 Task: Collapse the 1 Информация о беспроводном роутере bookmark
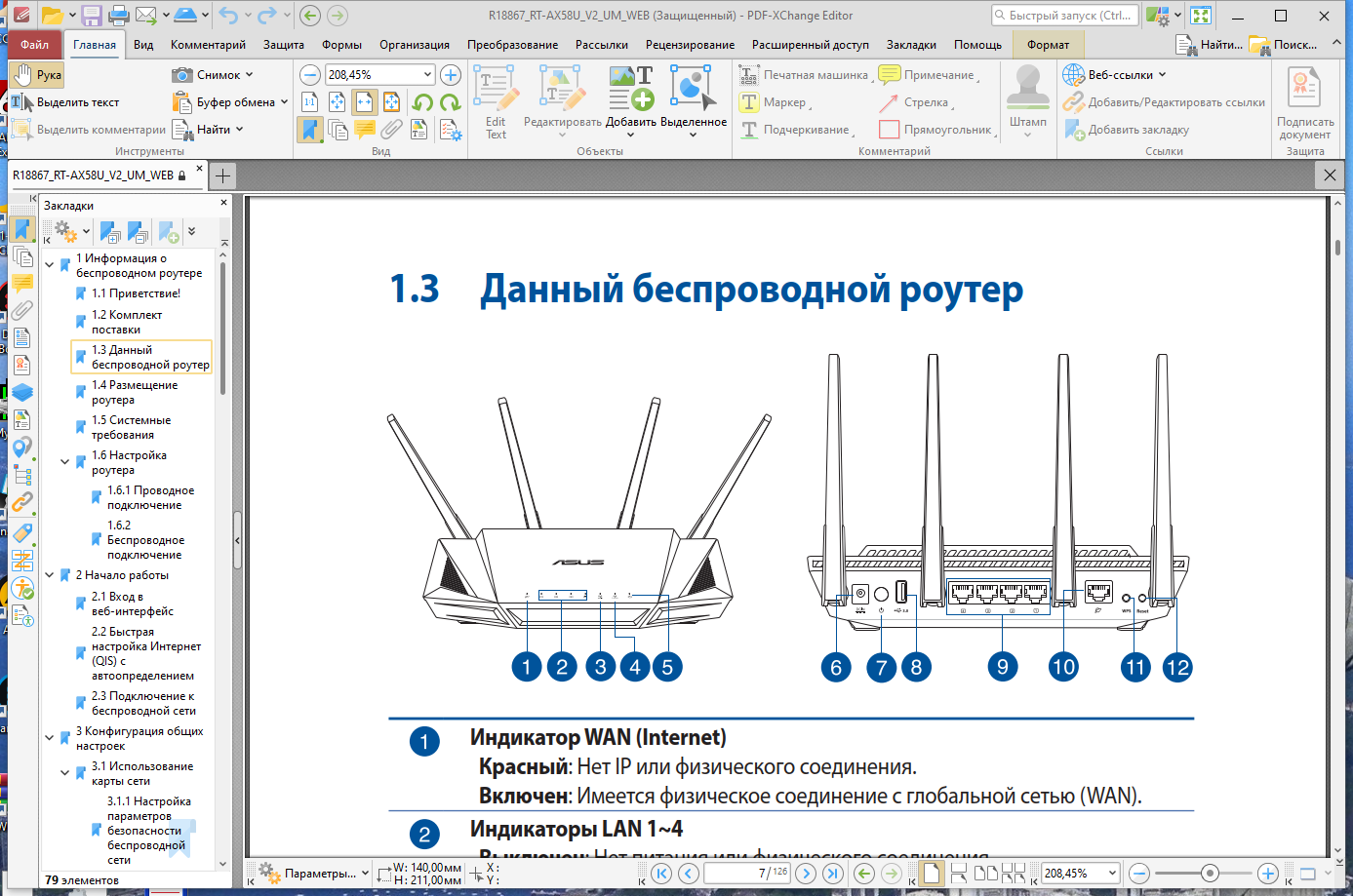click(50, 264)
